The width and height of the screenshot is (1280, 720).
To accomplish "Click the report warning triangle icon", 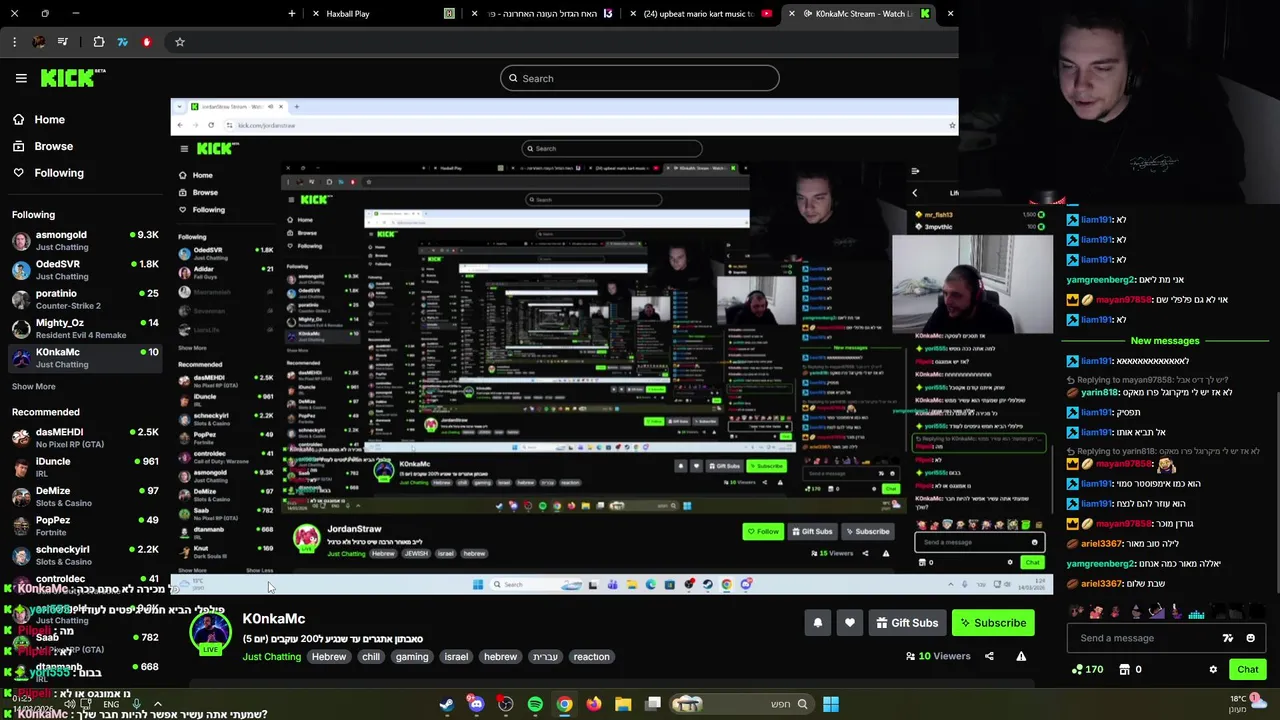I will (1021, 656).
